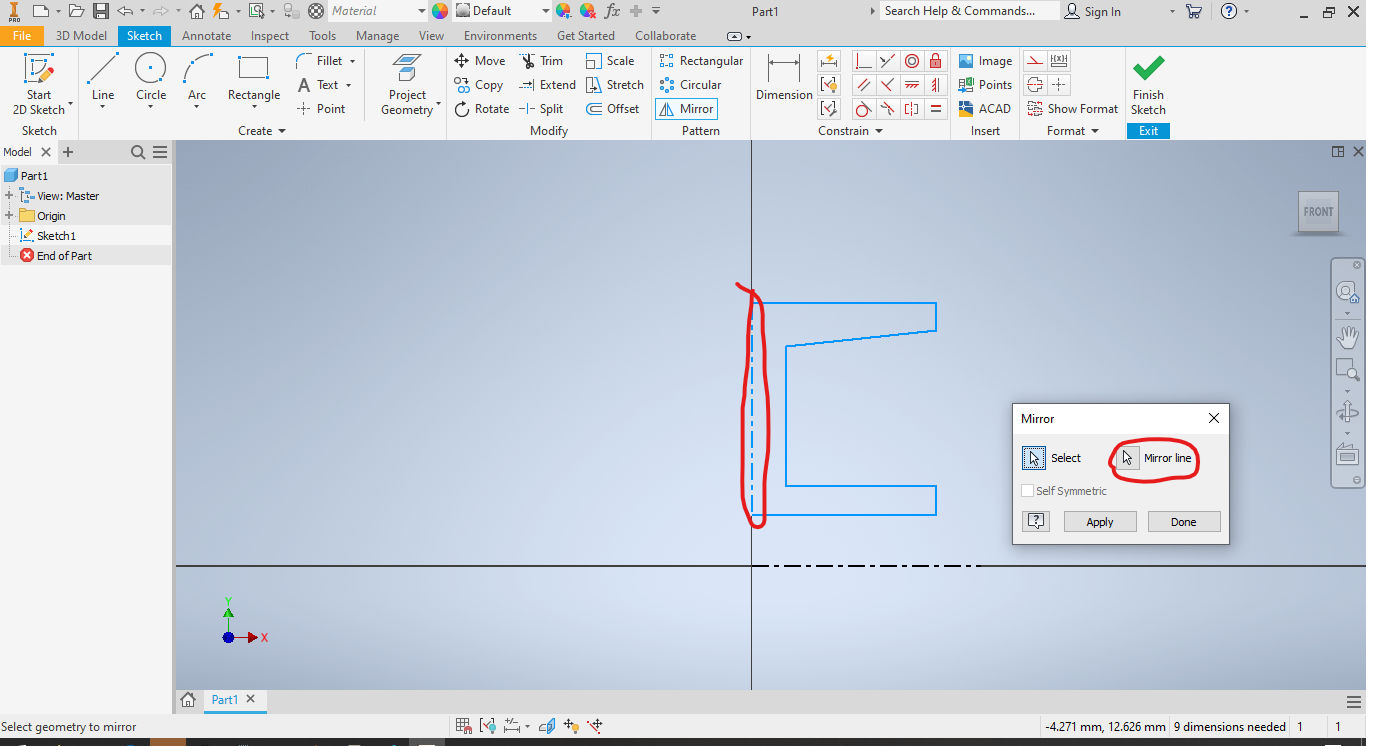Click the appearance color wheel

(x=440, y=11)
